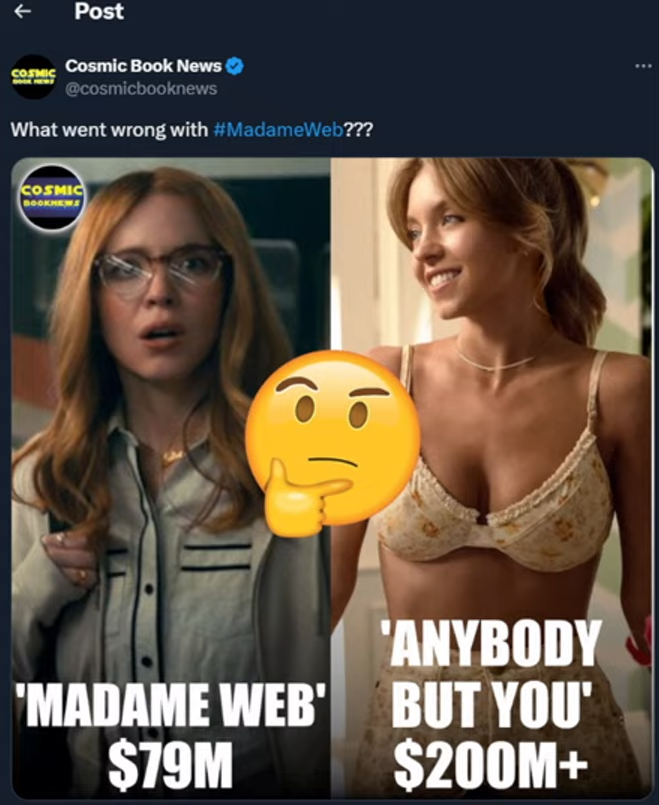The height and width of the screenshot is (805, 659).
Task: Open the Cosmic Book News profile avatar
Action: 34,76
